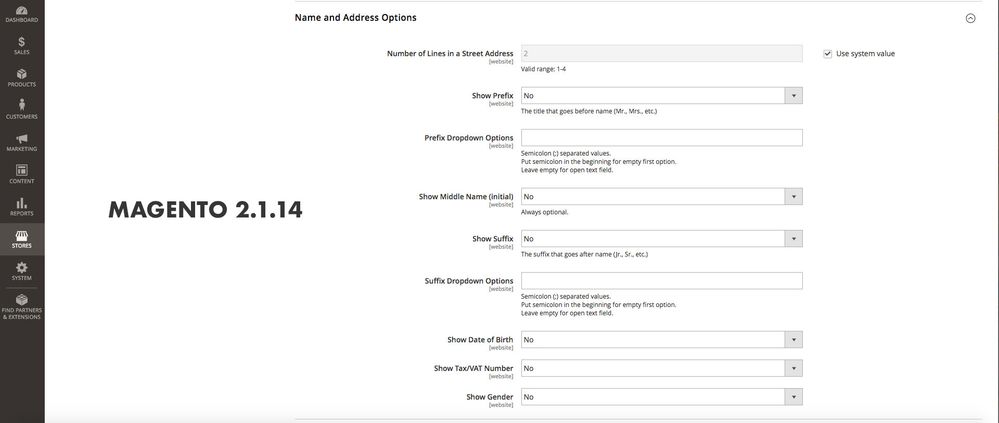
Task: Open the Show Suffix dropdown
Action: point(661,238)
